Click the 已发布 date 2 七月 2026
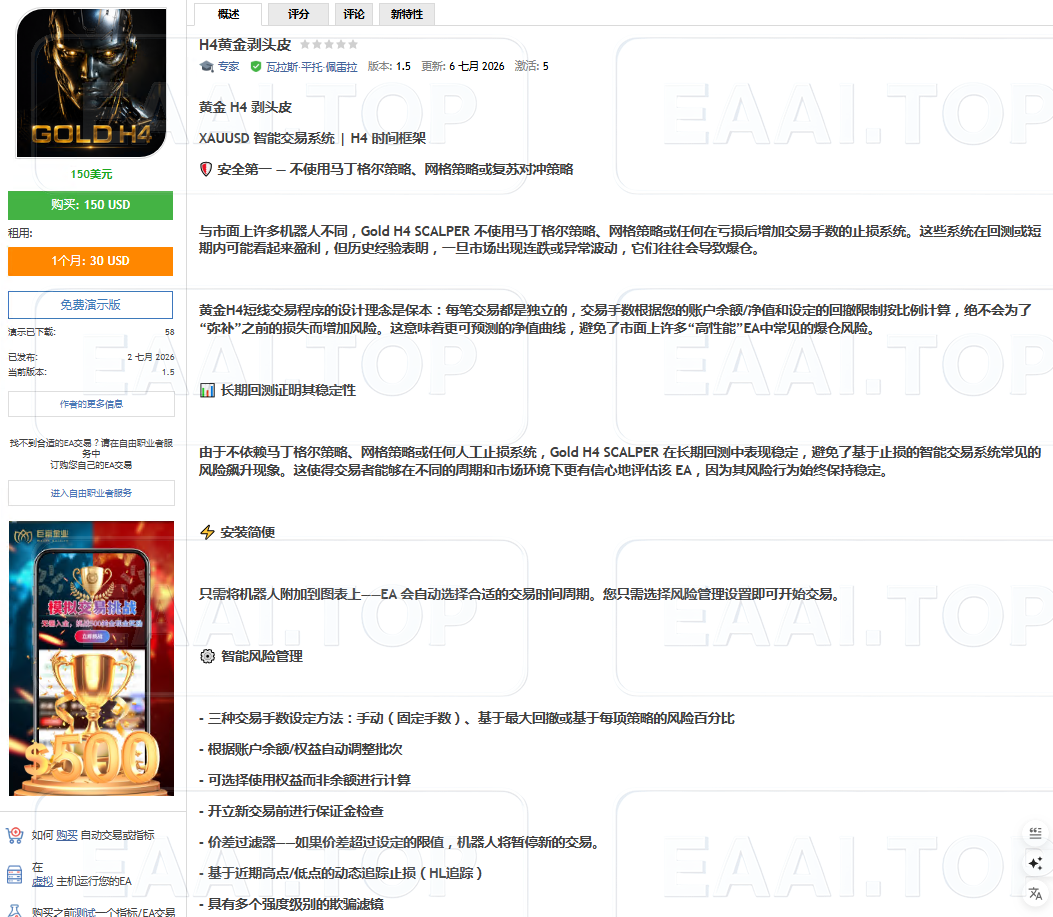1053x917 pixels. point(150,357)
